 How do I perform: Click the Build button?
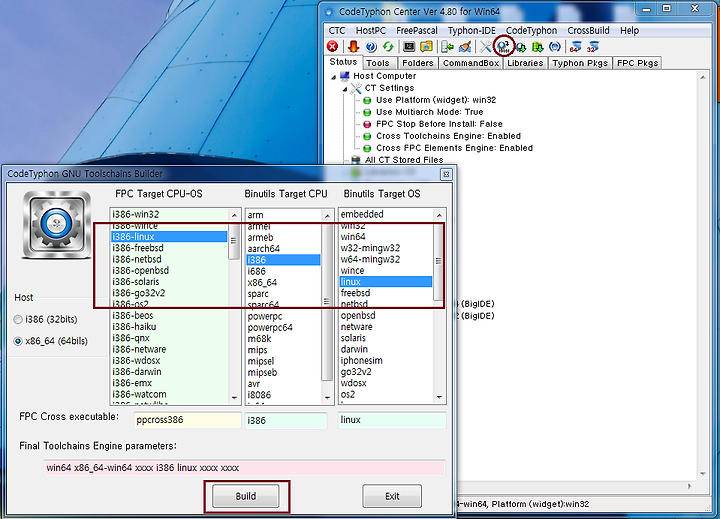click(246, 496)
